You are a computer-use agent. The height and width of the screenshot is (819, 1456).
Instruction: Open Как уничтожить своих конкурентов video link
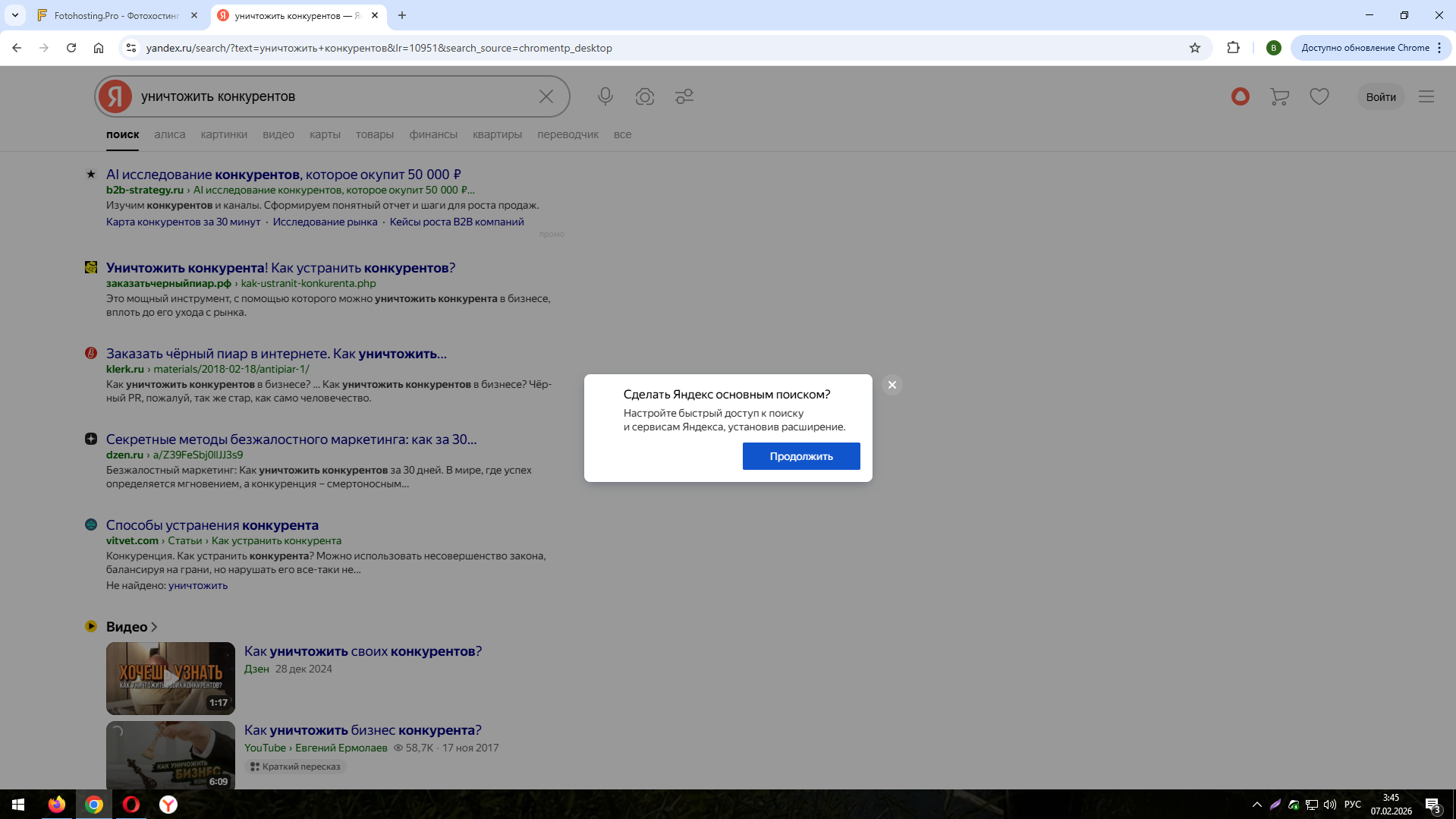(363, 651)
